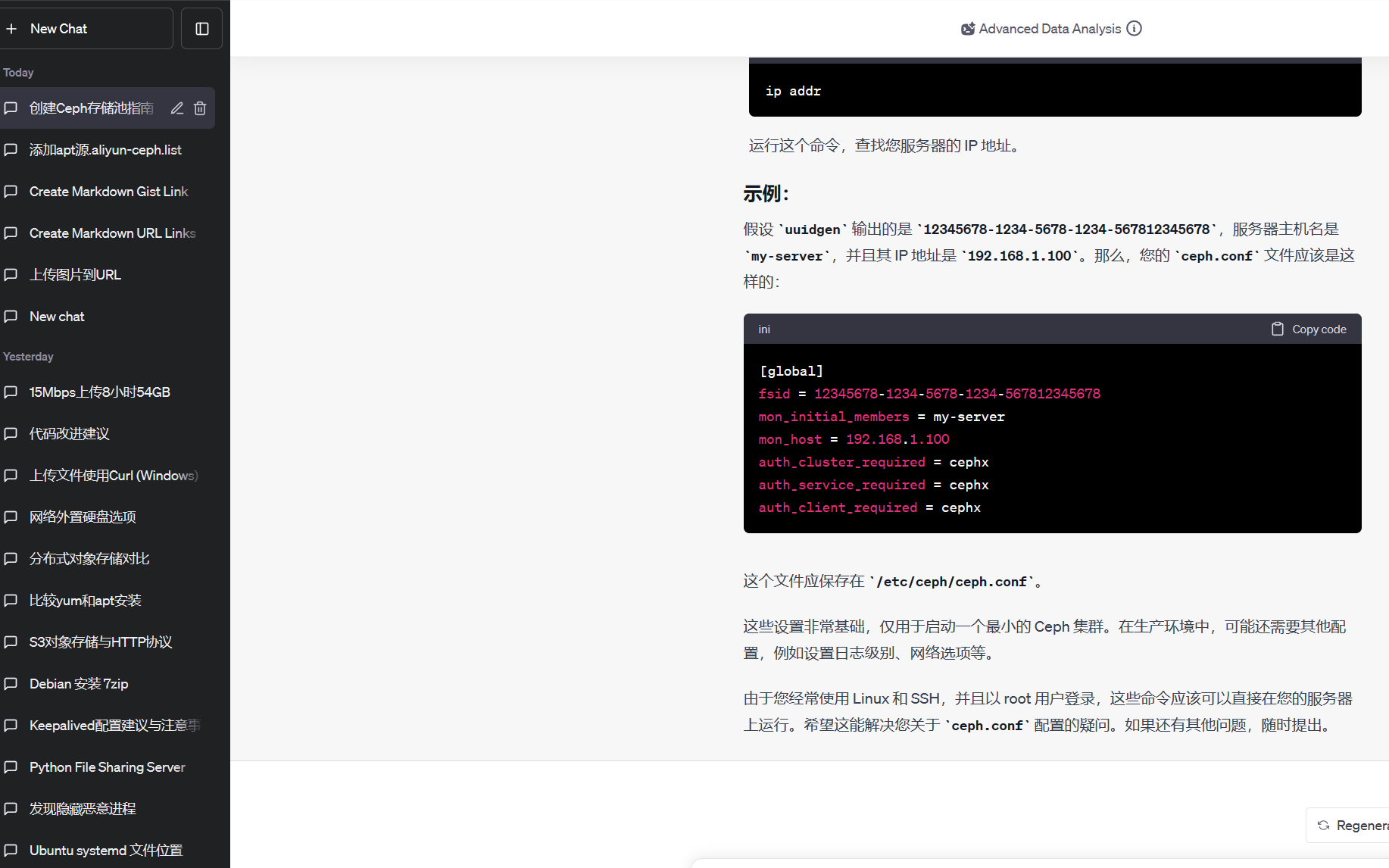Click the clipboard icon in the ini code block

1277,329
